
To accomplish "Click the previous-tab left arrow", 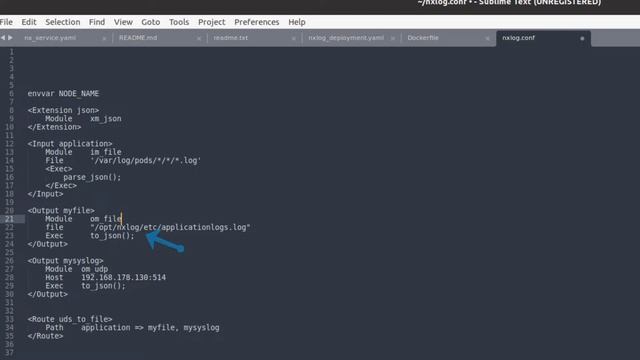I will pos(3,38).
